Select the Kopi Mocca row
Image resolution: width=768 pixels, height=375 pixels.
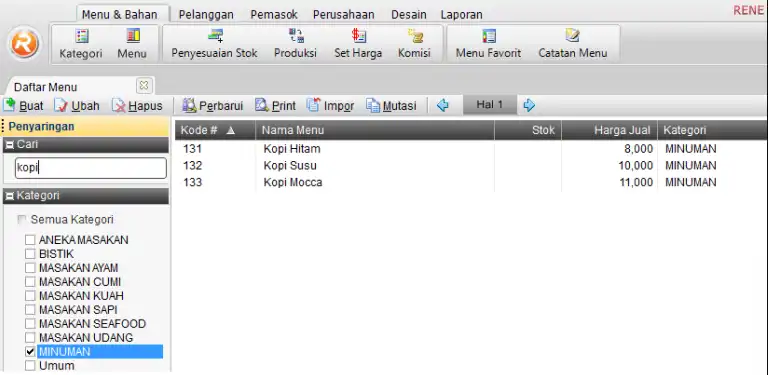[471, 182]
